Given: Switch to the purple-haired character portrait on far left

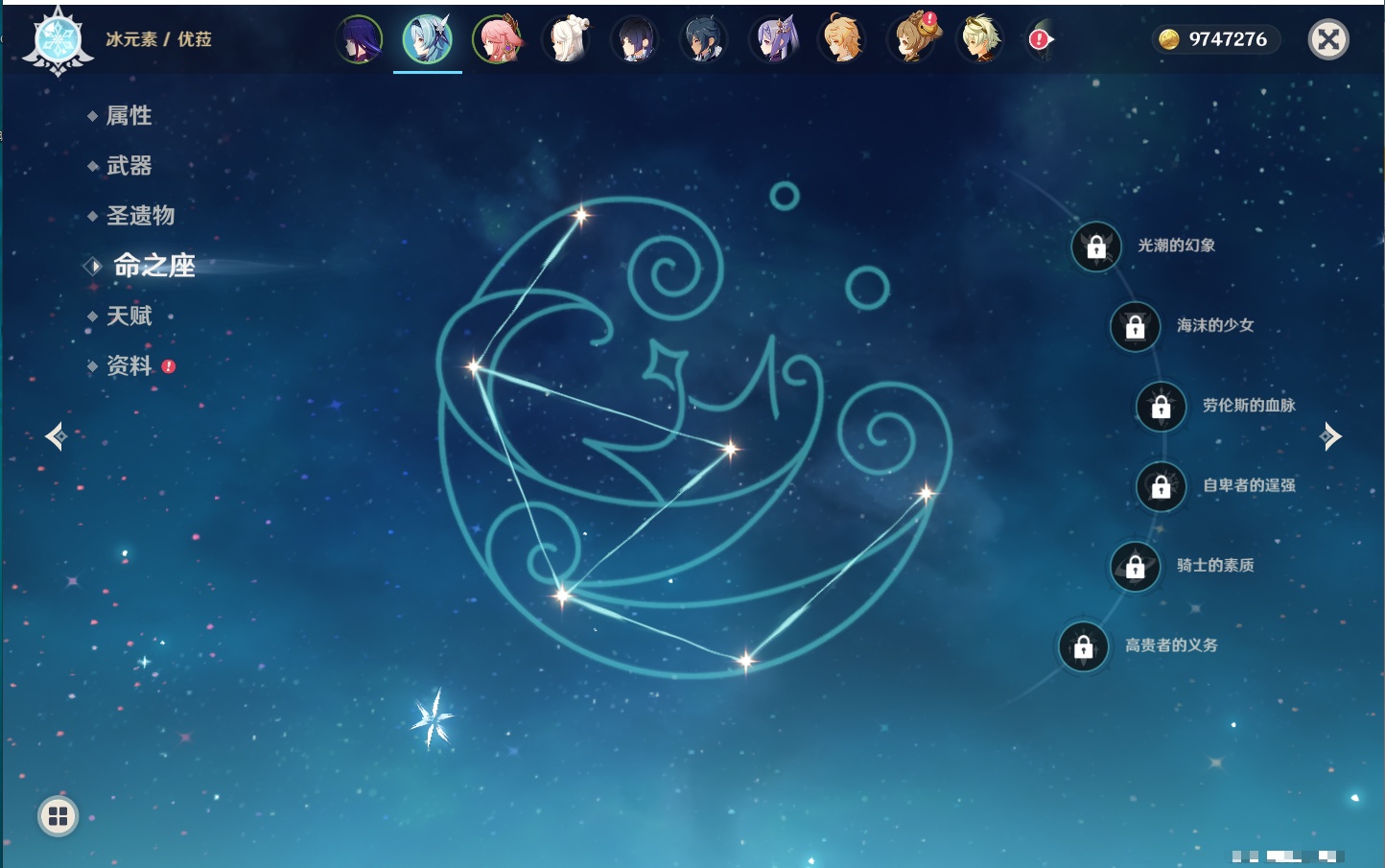Looking at the screenshot, I should (360, 40).
